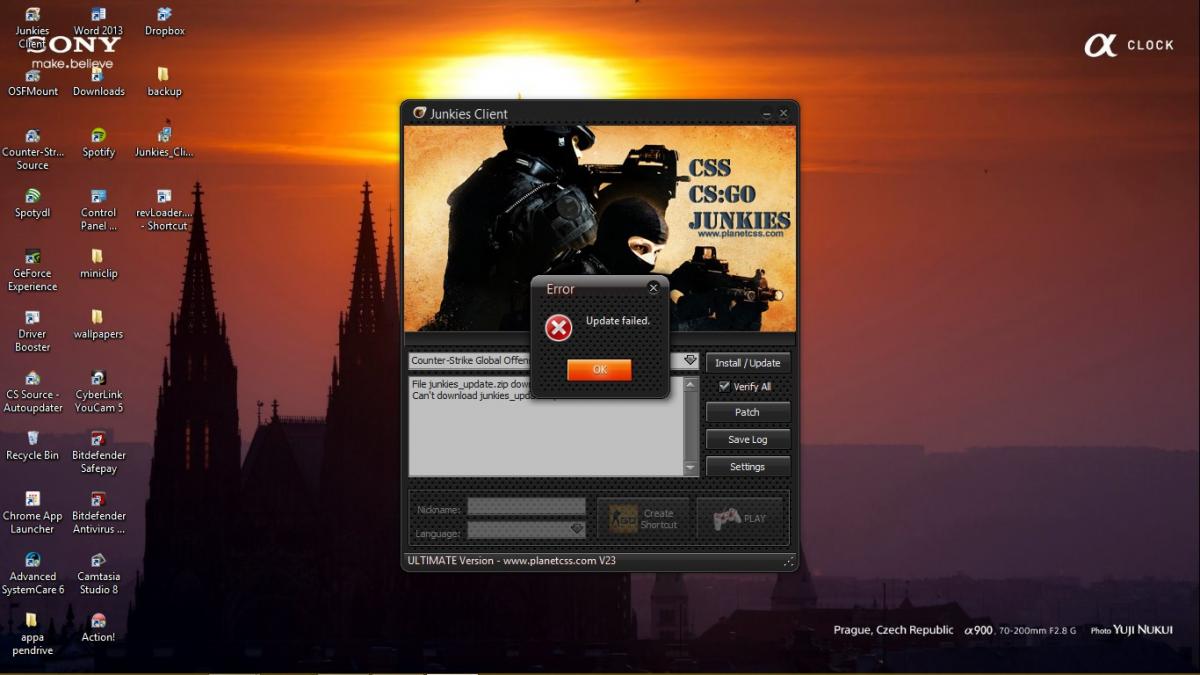This screenshot has width=1200, height=675.
Task: Minimize the Junkies Client window
Action: (x=767, y=114)
